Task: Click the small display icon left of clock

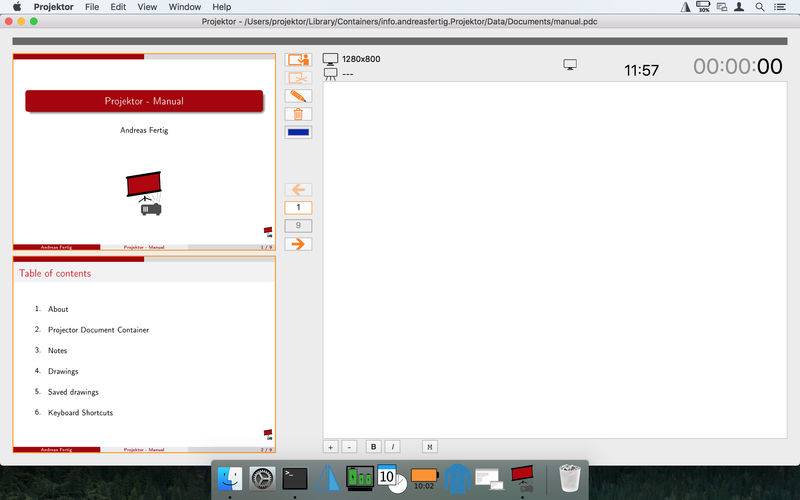Action: [x=570, y=64]
